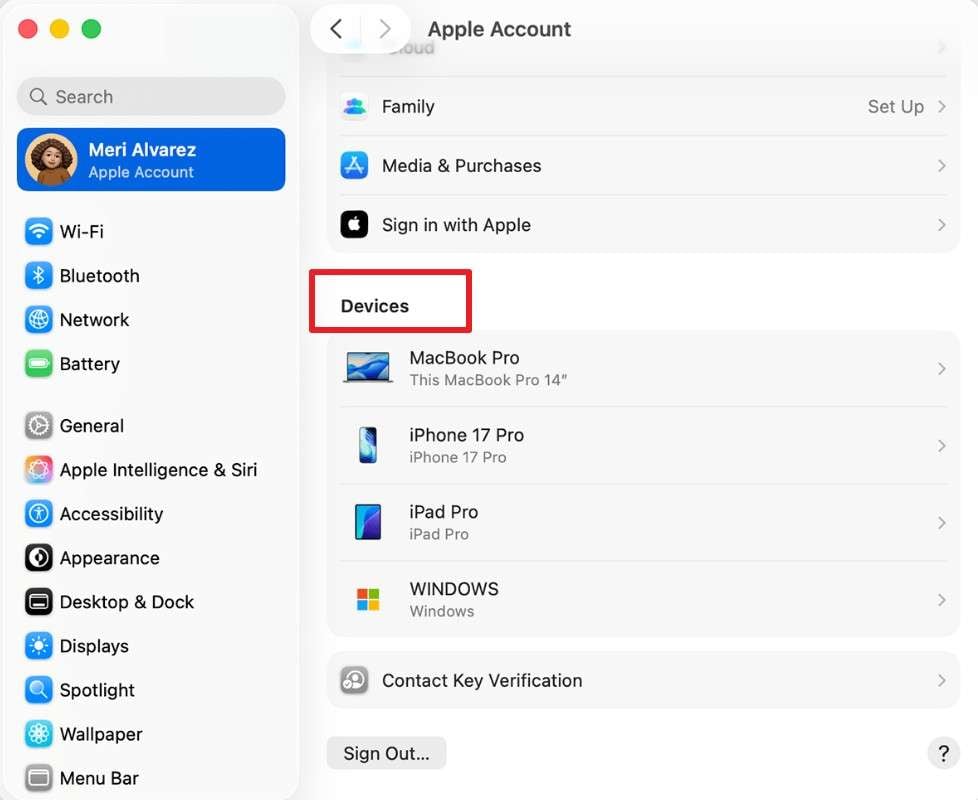
Task: Go forward with the right arrow
Action: click(385, 29)
